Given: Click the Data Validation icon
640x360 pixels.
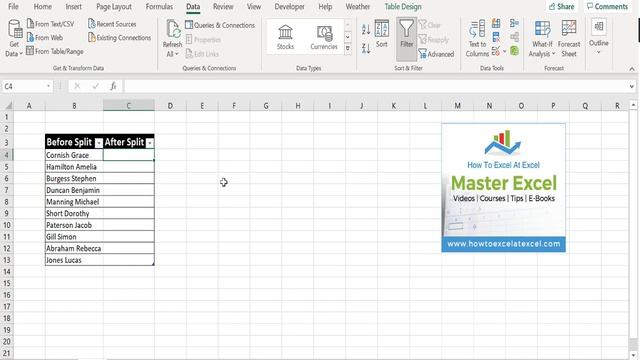Looking at the screenshot, I should click(x=496, y=51).
